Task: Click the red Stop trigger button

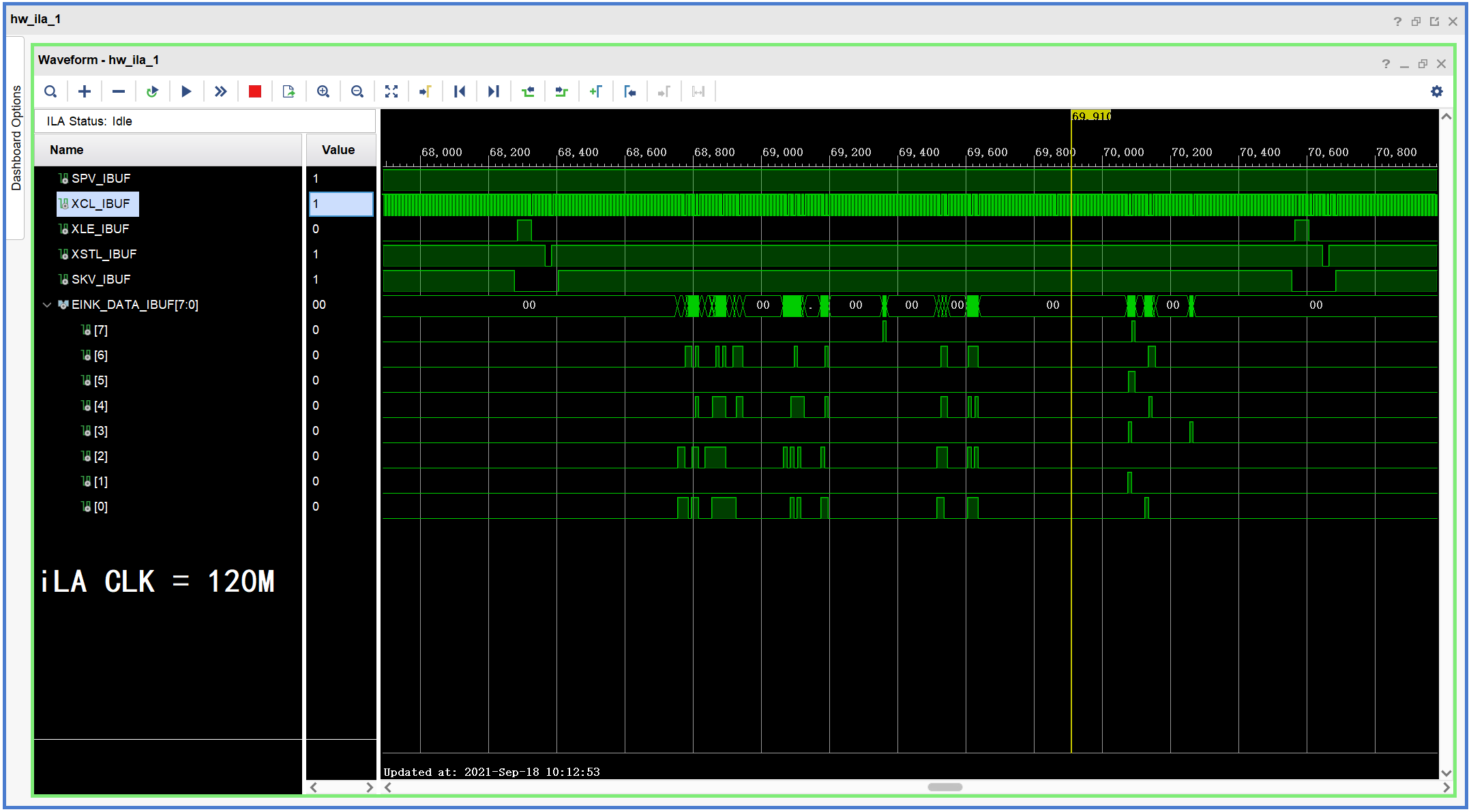Action: click(x=255, y=91)
